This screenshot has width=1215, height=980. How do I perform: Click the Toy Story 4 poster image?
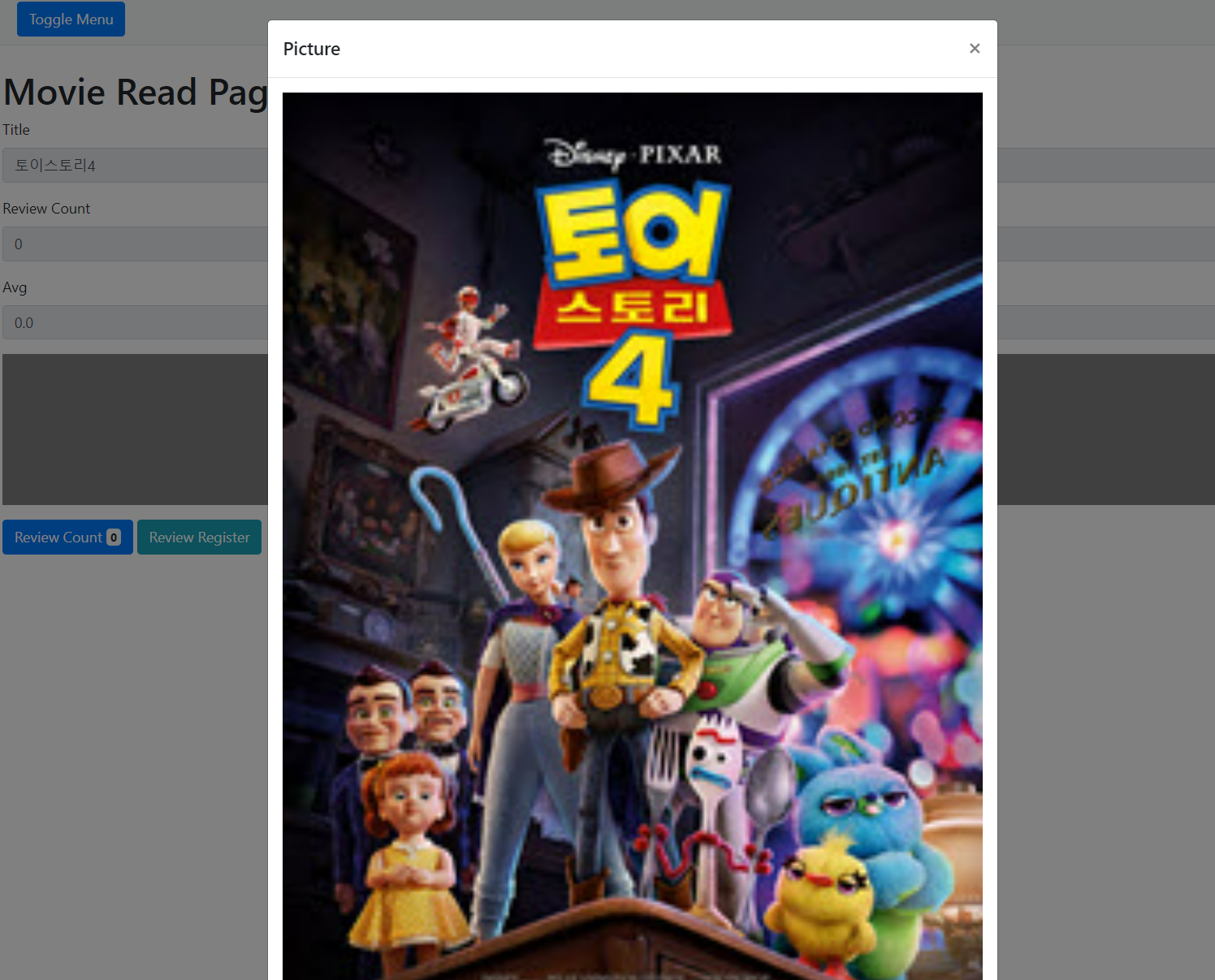click(633, 536)
